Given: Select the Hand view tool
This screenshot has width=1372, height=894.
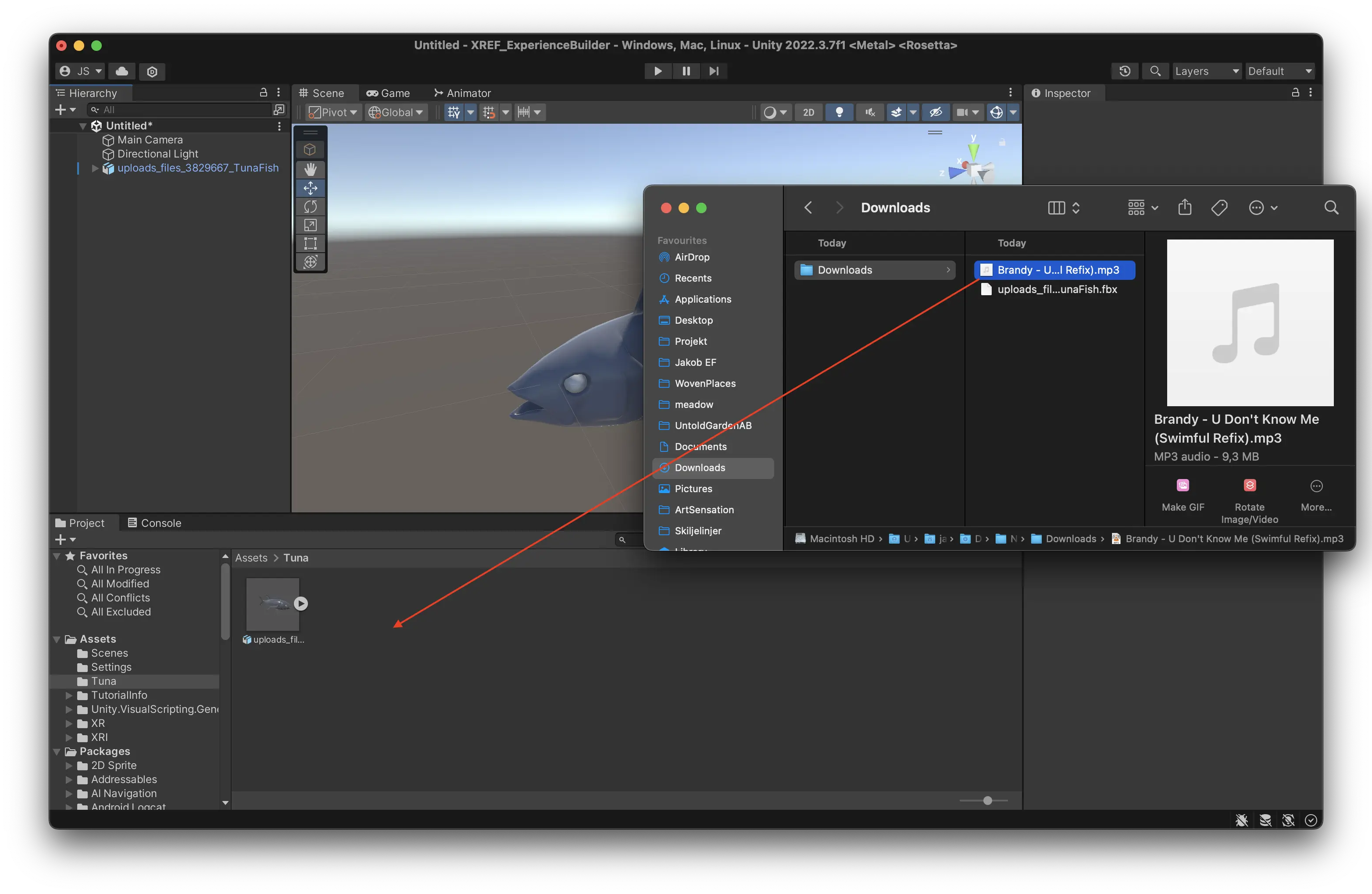Looking at the screenshot, I should point(310,169).
